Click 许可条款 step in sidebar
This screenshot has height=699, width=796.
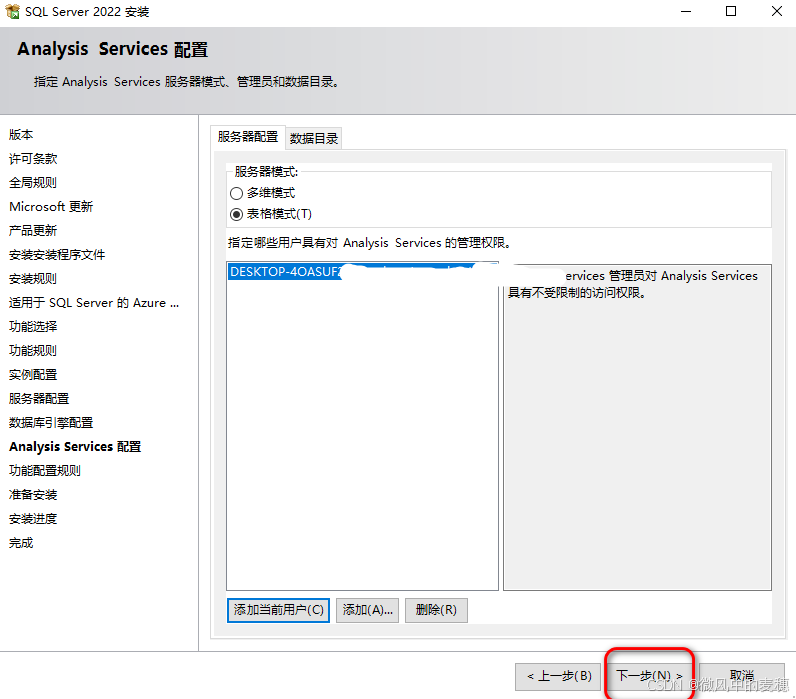pyautogui.click(x=33, y=159)
